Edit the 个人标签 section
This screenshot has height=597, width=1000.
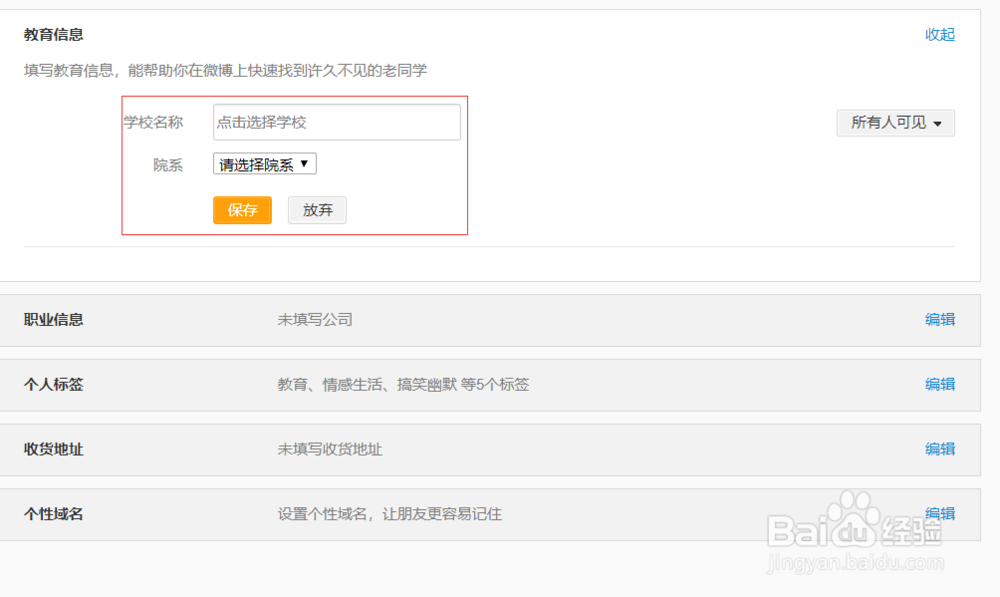coord(939,385)
